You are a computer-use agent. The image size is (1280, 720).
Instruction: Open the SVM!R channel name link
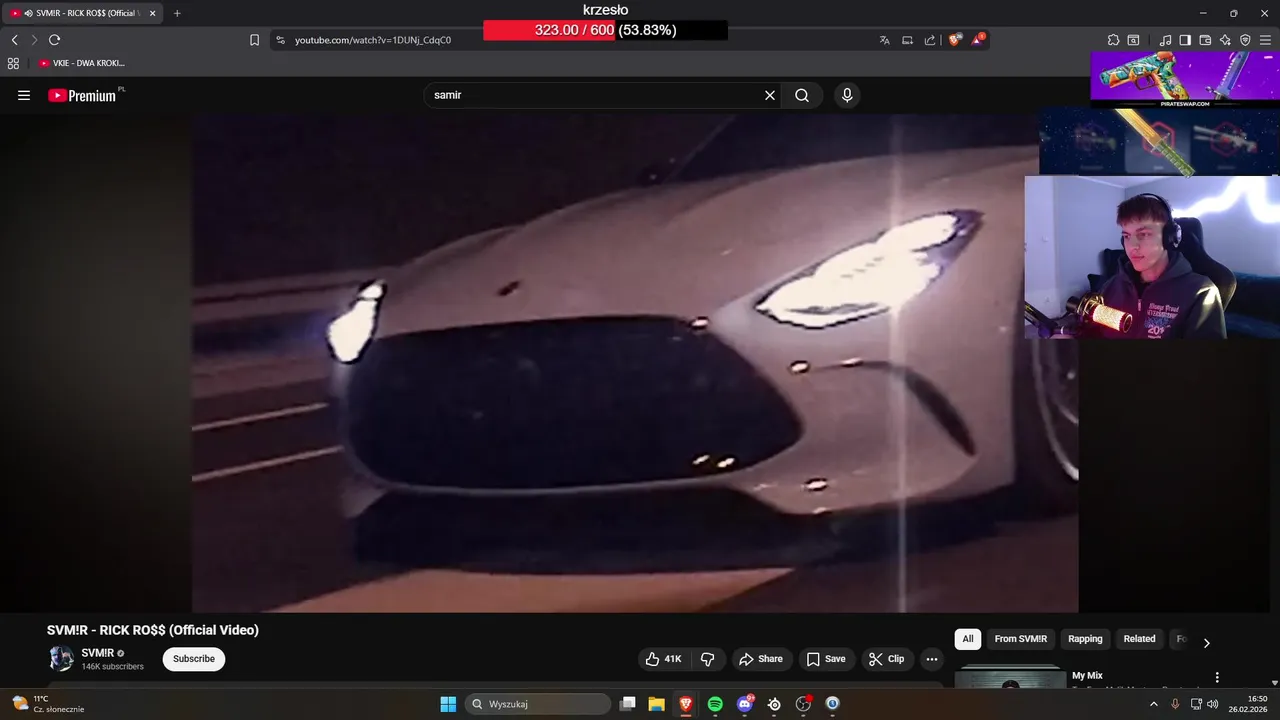98,653
